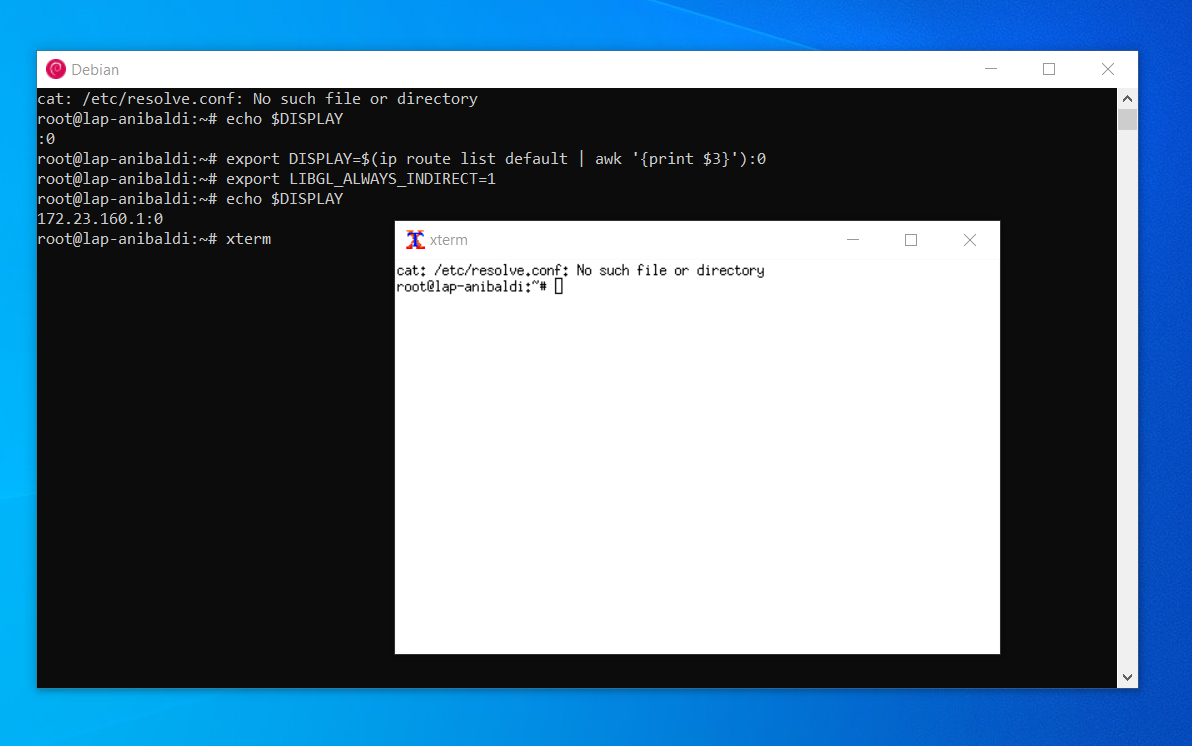Click the resolve.conf error line in xterm

click(x=580, y=270)
